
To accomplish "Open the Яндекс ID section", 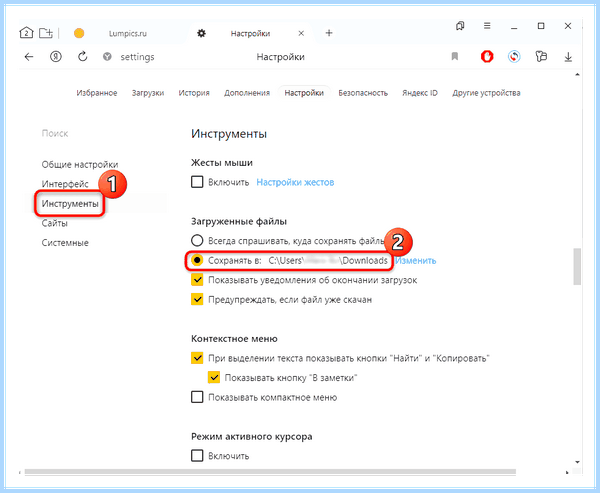I will [x=420, y=93].
